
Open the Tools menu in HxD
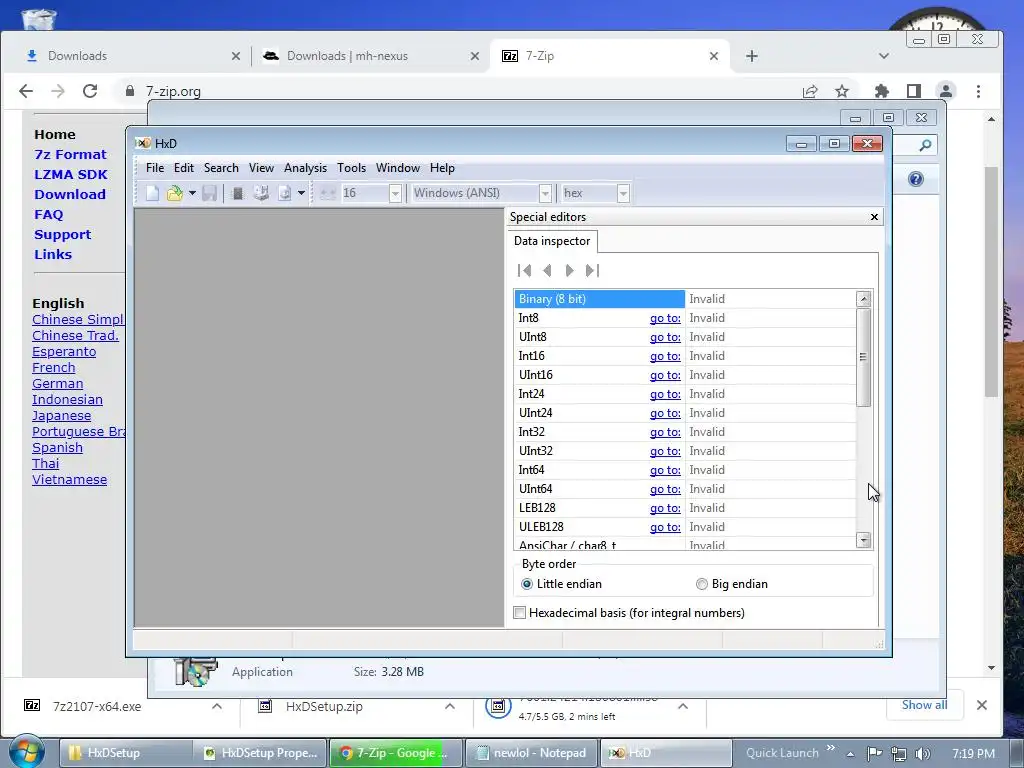point(351,168)
